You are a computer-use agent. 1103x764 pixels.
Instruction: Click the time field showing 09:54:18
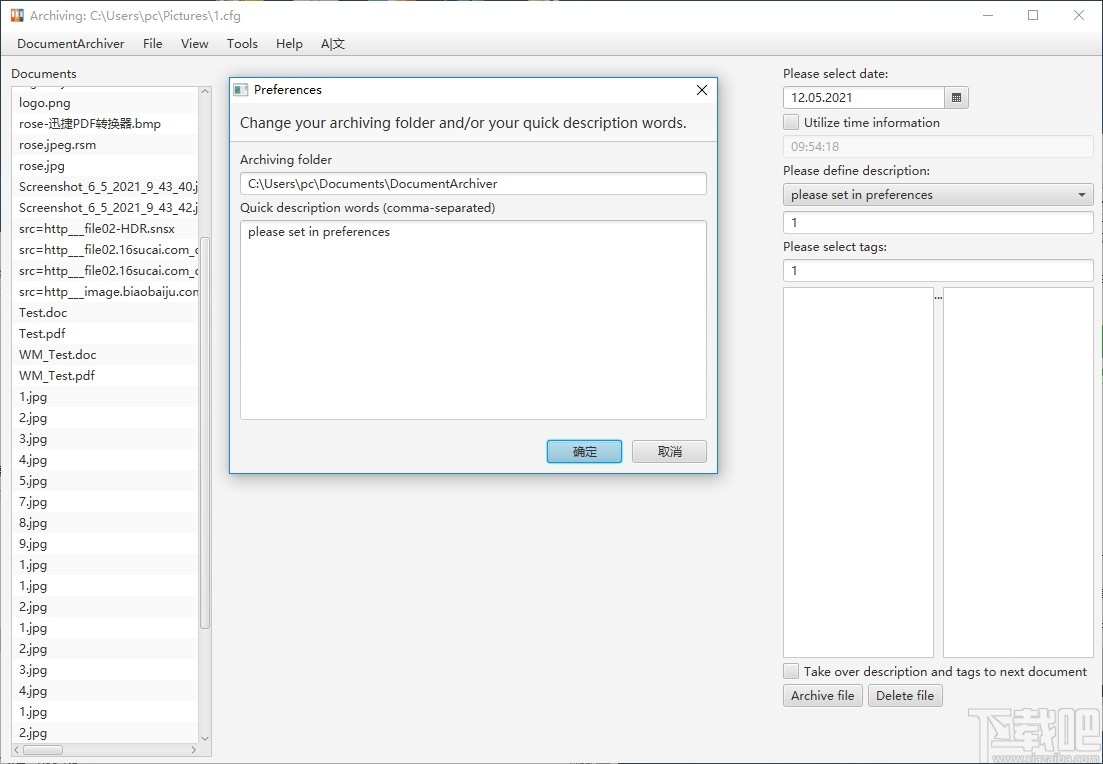tap(938, 146)
